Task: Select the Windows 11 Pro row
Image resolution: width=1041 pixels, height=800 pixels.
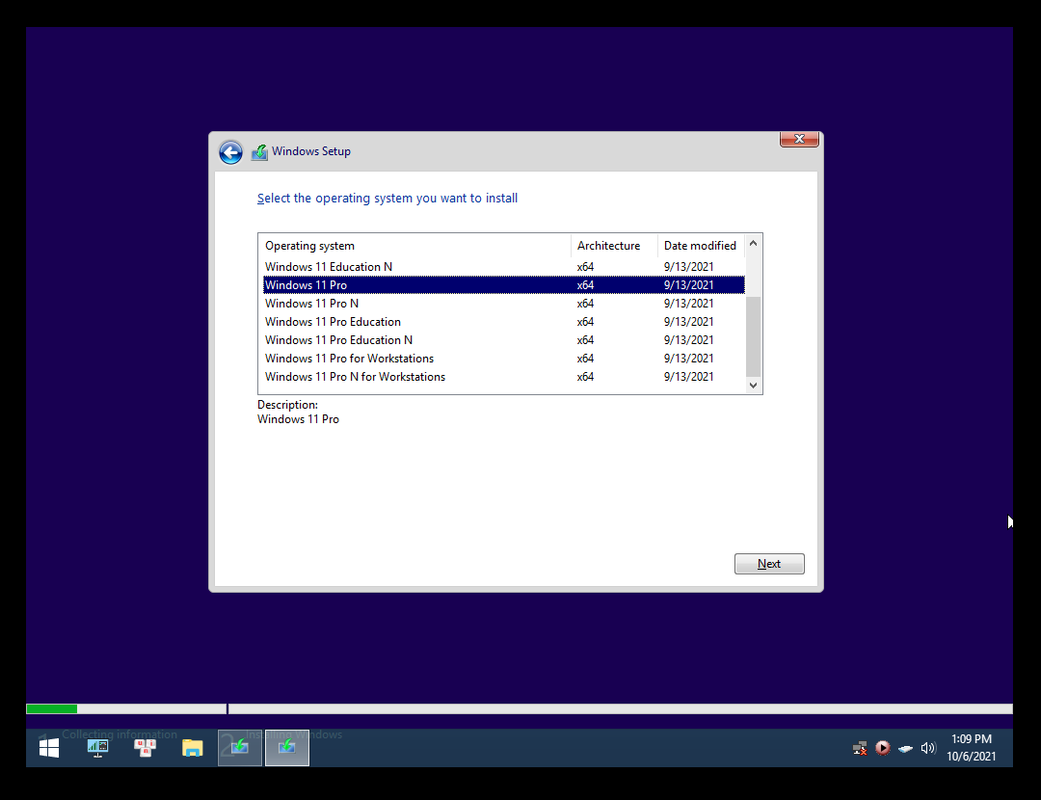Action: tap(504, 285)
